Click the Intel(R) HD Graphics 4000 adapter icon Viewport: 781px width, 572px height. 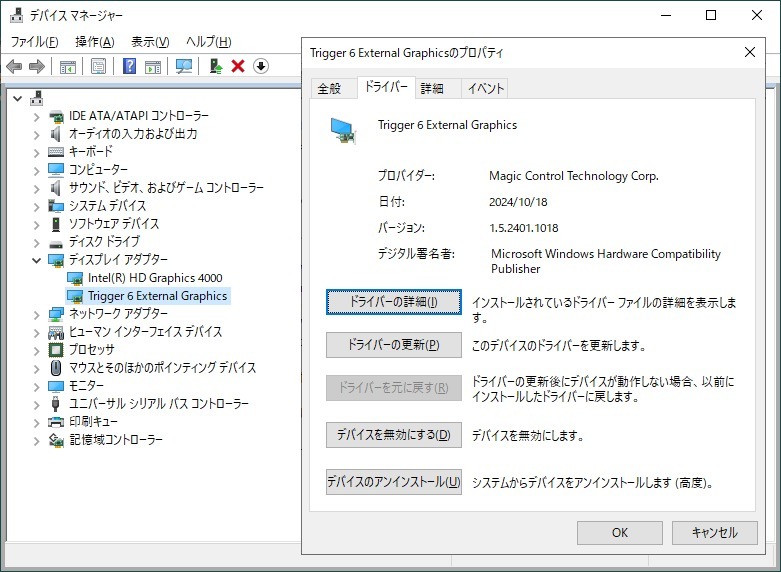click(75, 278)
